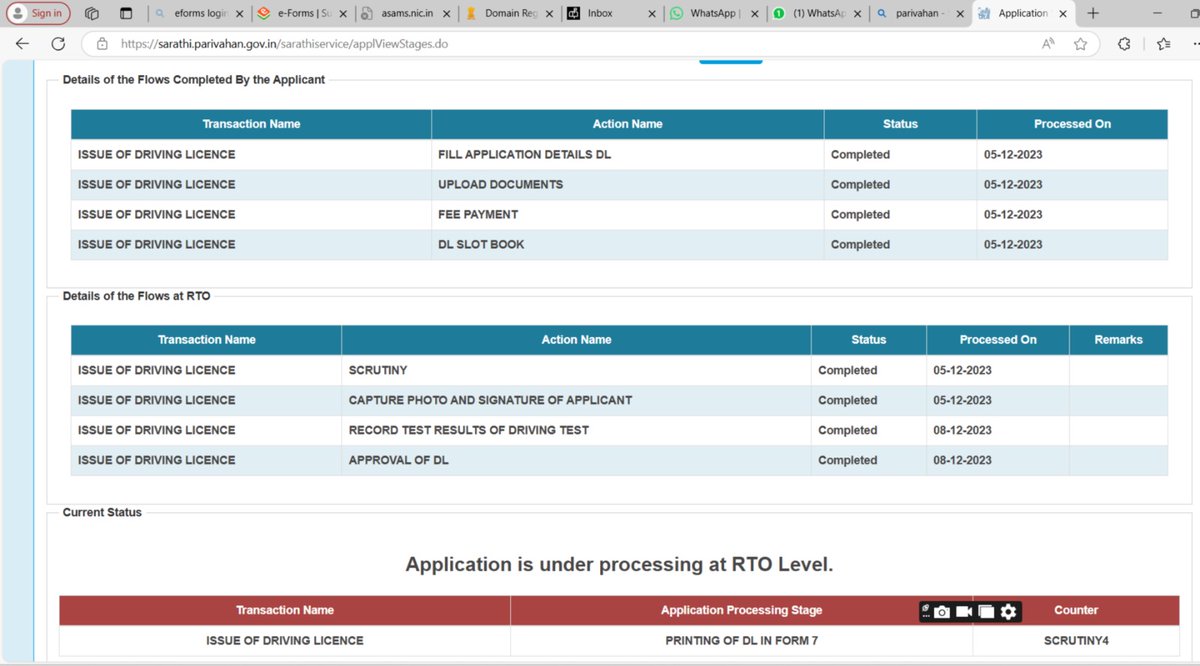Close the eforms login tab
This screenshot has height=666, width=1200.
[x=240, y=14]
